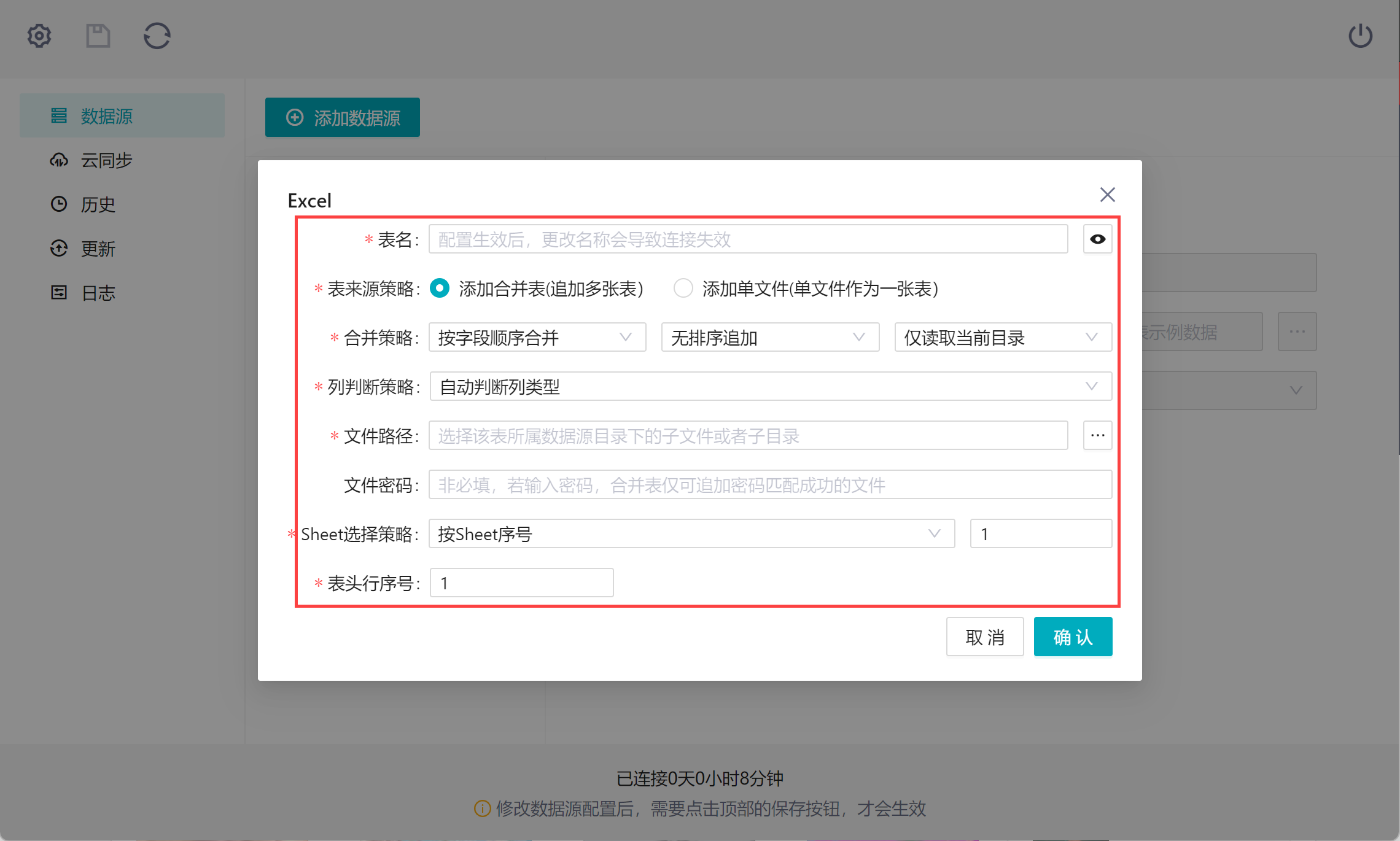Expand the 按字段顺序合并 dropdown
1400x841 pixels.
537,338
